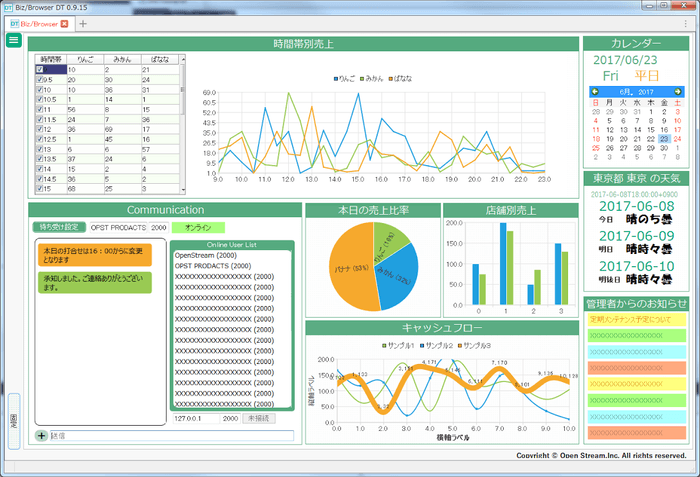The image size is (700, 477).
Task: Switch to the Biz/Browser tab
Action: coord(38,23)
